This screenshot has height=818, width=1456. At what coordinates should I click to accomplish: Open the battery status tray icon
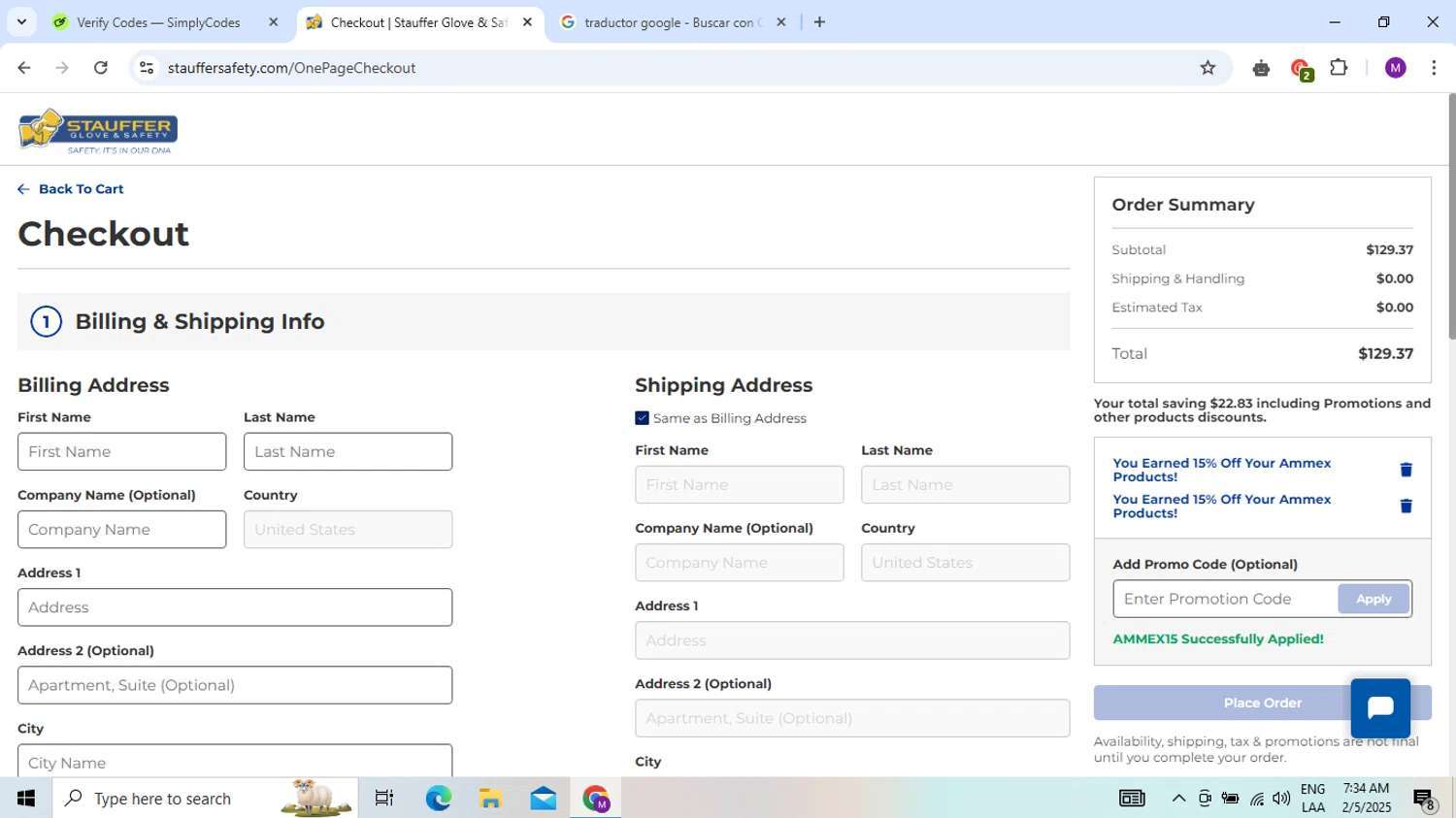[x=1230, y=799]
